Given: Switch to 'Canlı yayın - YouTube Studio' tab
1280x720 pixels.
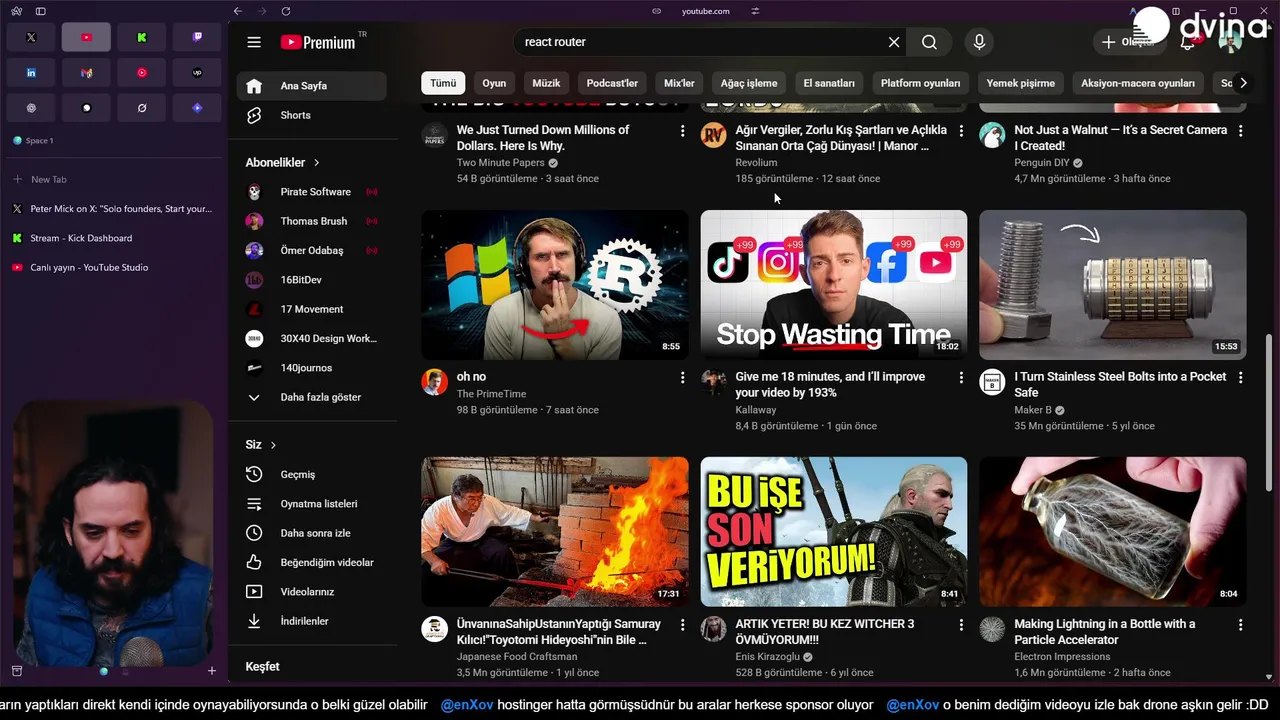Looking at the screenshot, I should pyautogui.click(x=114, y=267).
